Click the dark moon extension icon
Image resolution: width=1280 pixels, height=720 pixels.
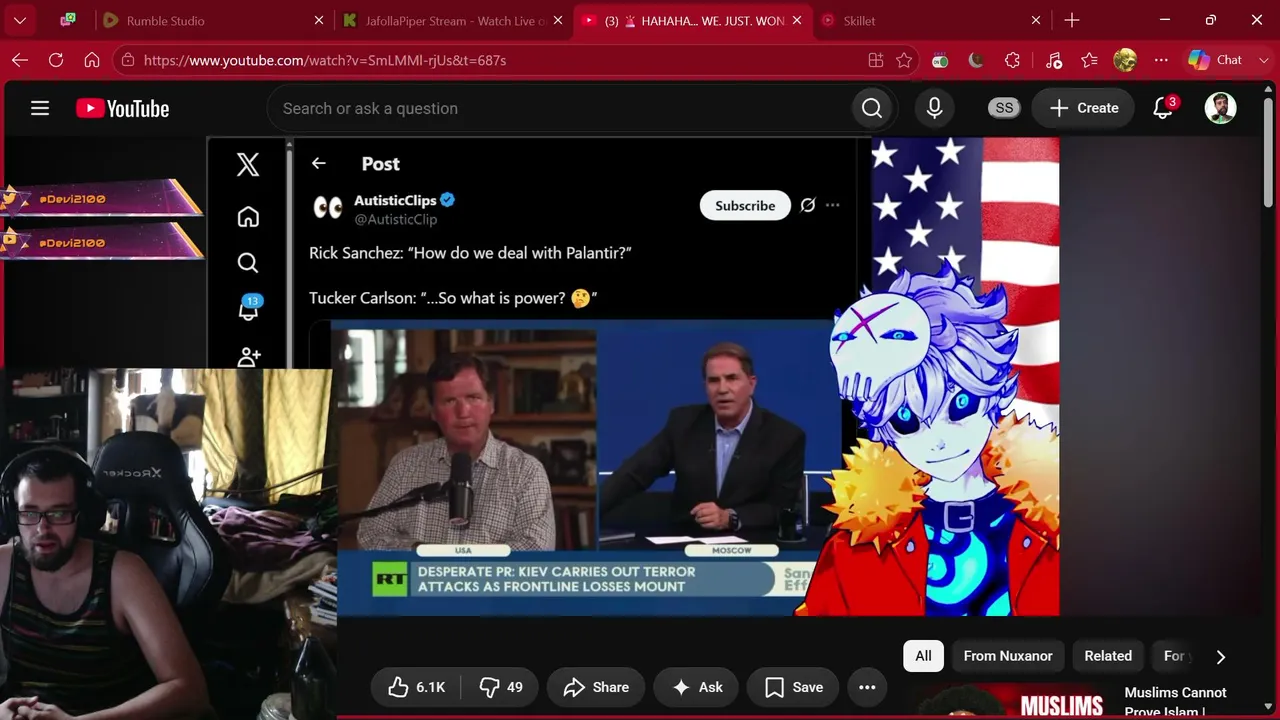click(976, 60)
